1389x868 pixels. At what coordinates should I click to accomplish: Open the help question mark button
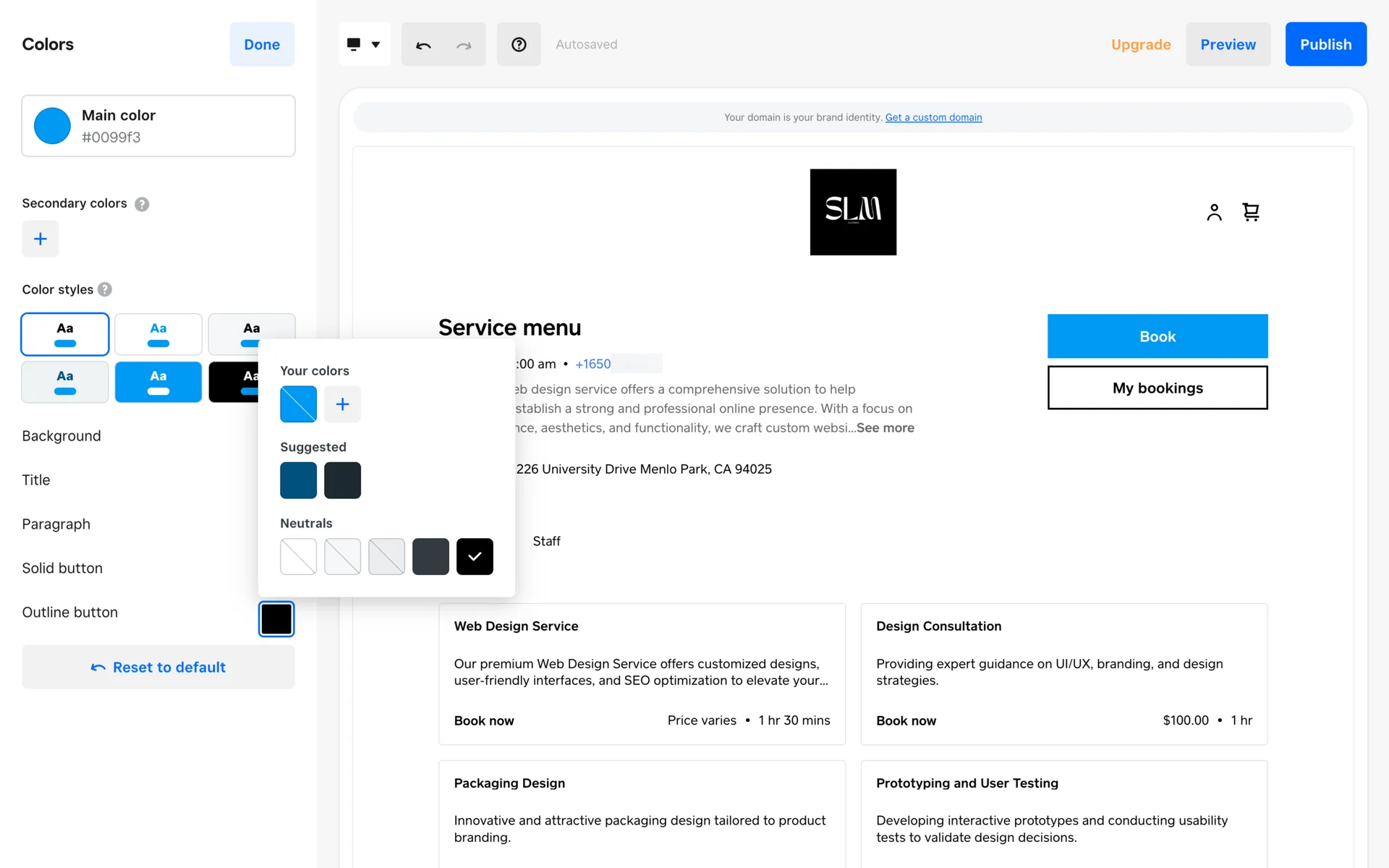[x=519, y=45]
